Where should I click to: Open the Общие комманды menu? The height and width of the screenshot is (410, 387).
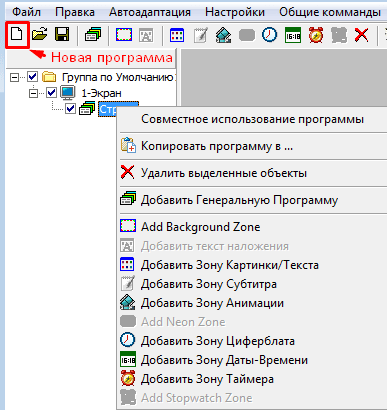click(x=330, y=12)
